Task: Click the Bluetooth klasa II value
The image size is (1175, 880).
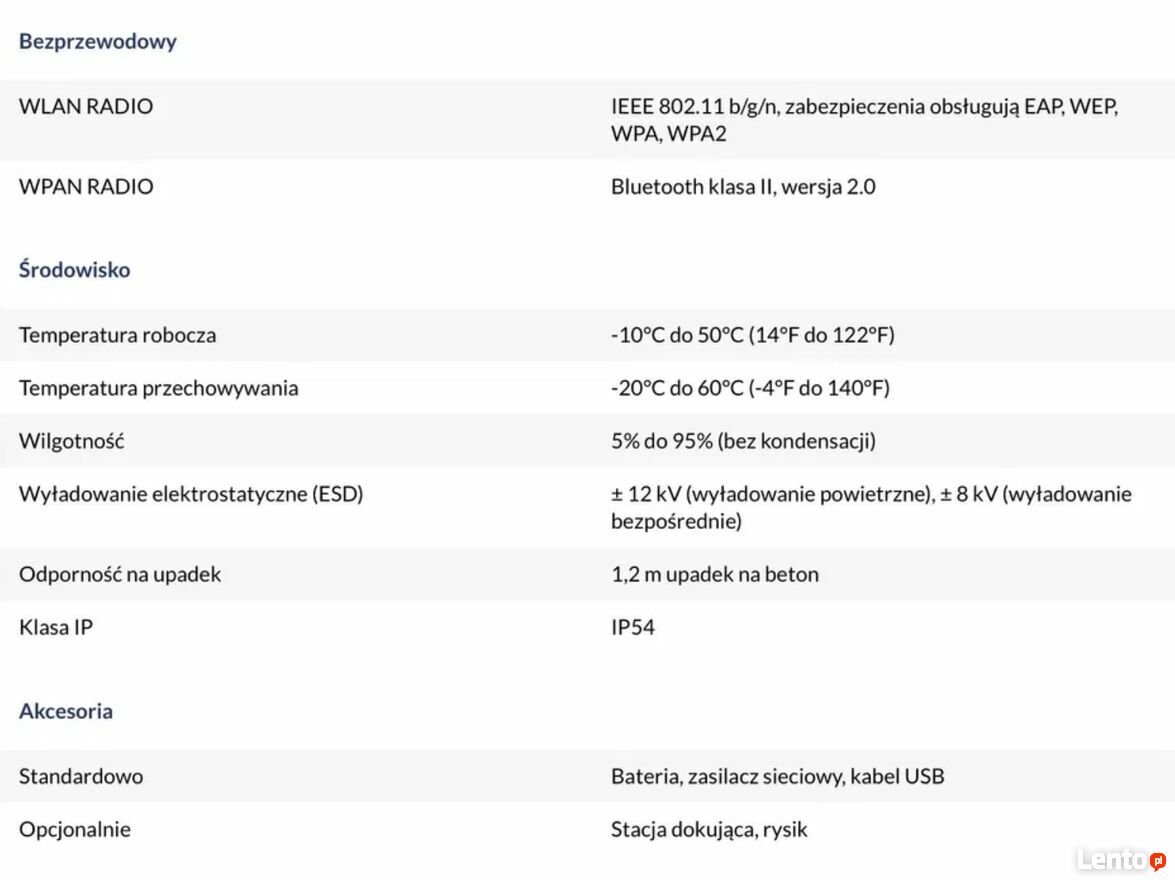Action: point(743,187)
